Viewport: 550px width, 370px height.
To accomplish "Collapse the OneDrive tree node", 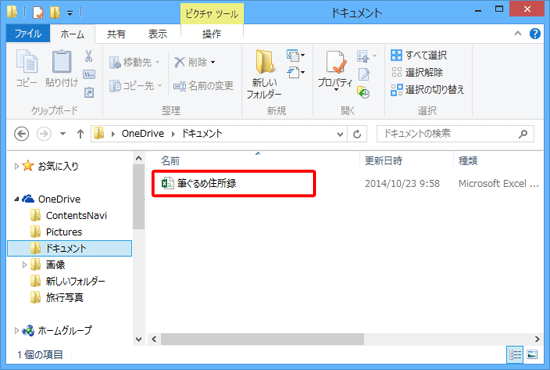I will [16, 199].
